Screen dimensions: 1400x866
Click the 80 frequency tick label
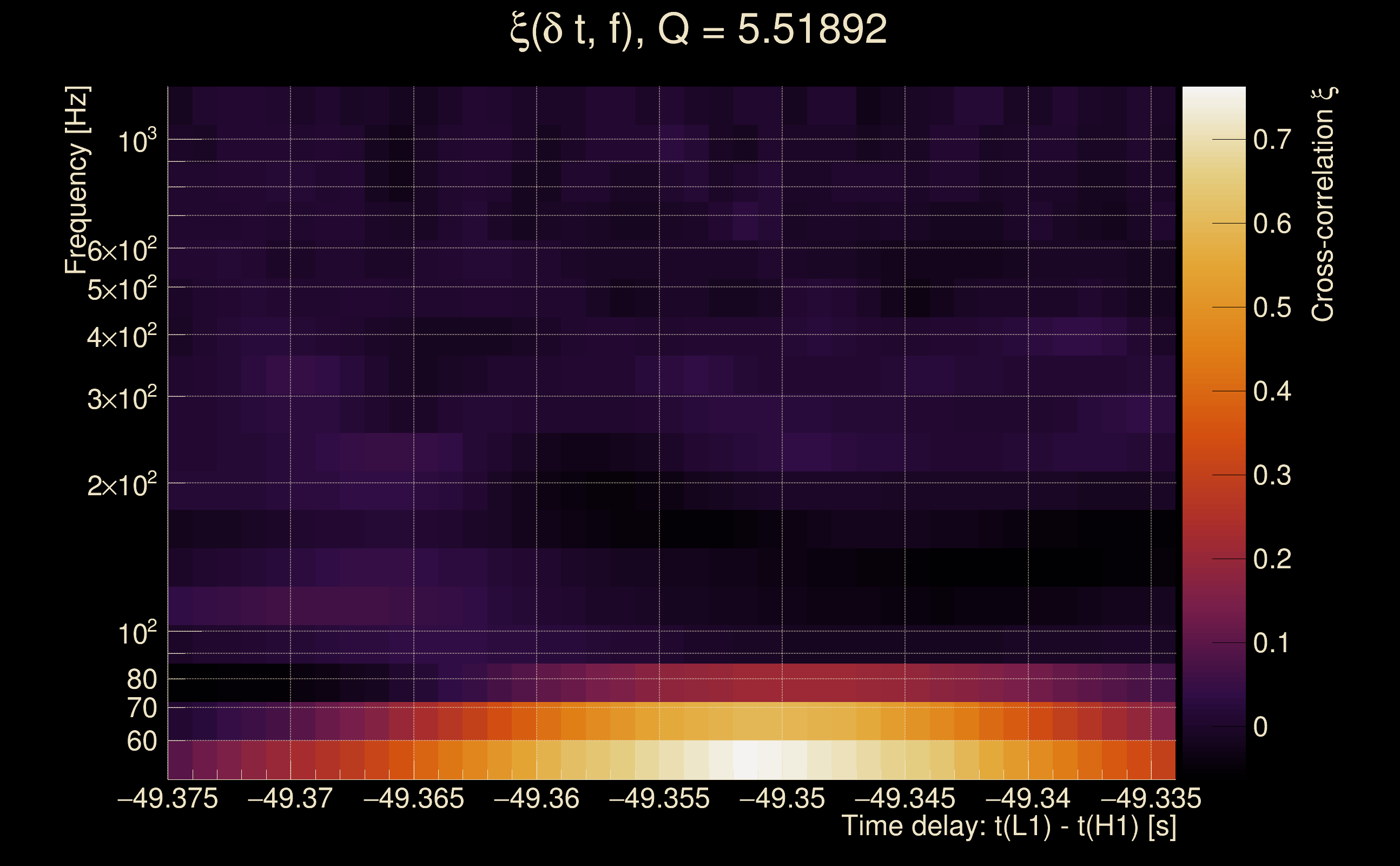coord(141,679)
